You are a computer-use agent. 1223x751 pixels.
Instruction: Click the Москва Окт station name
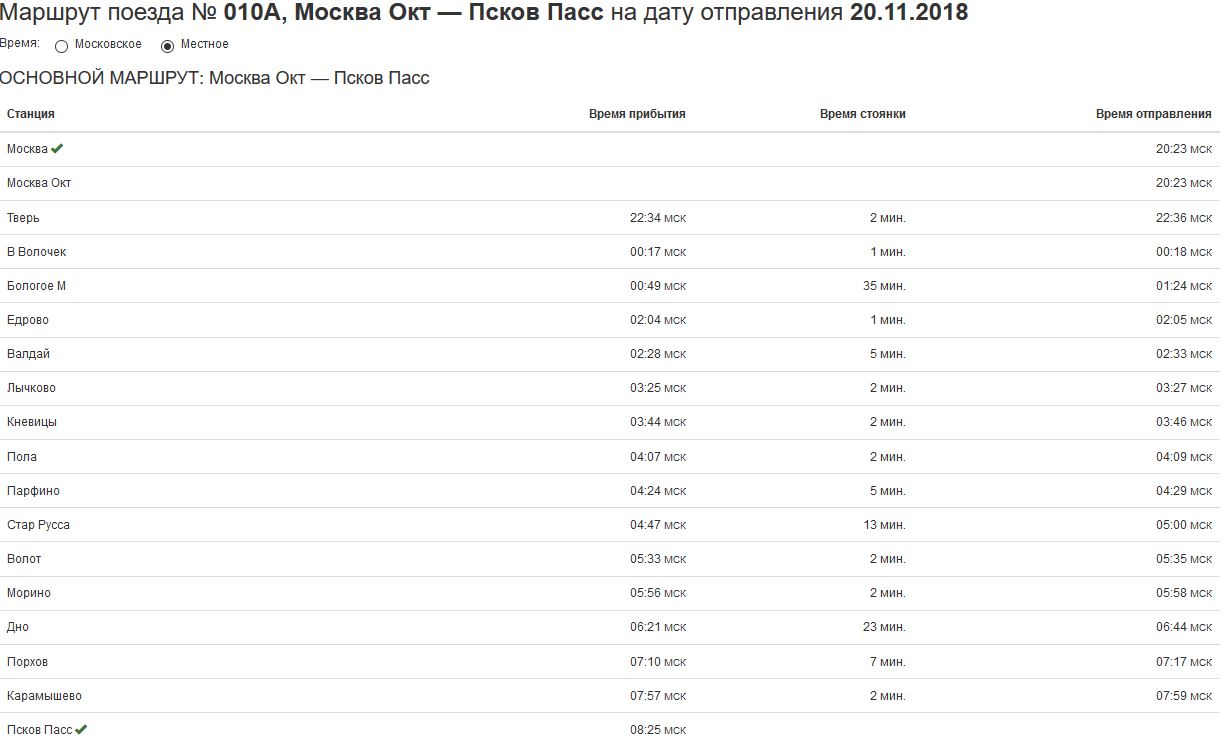pos(39,183)
